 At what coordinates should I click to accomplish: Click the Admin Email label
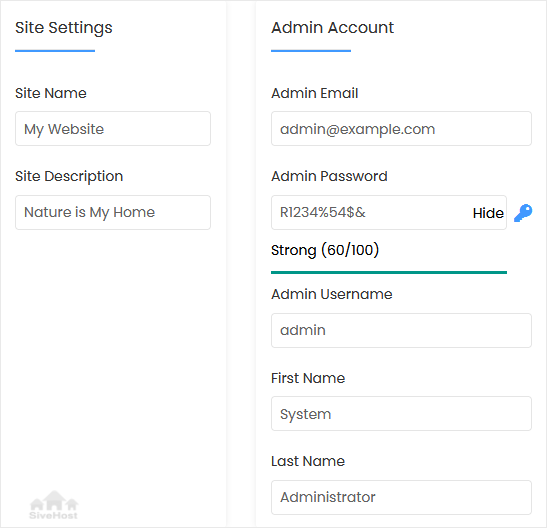(x=315, y=93)
